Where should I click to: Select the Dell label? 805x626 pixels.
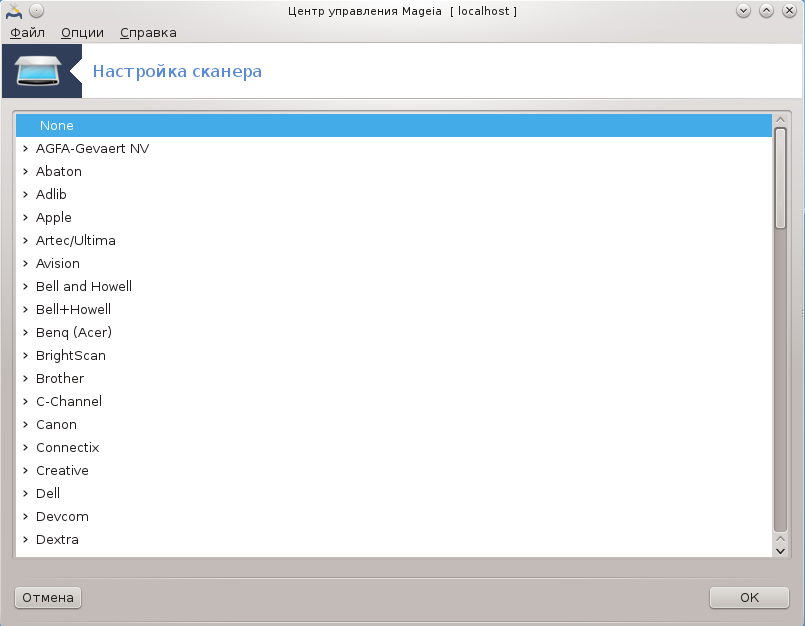[x=48, y=494]
